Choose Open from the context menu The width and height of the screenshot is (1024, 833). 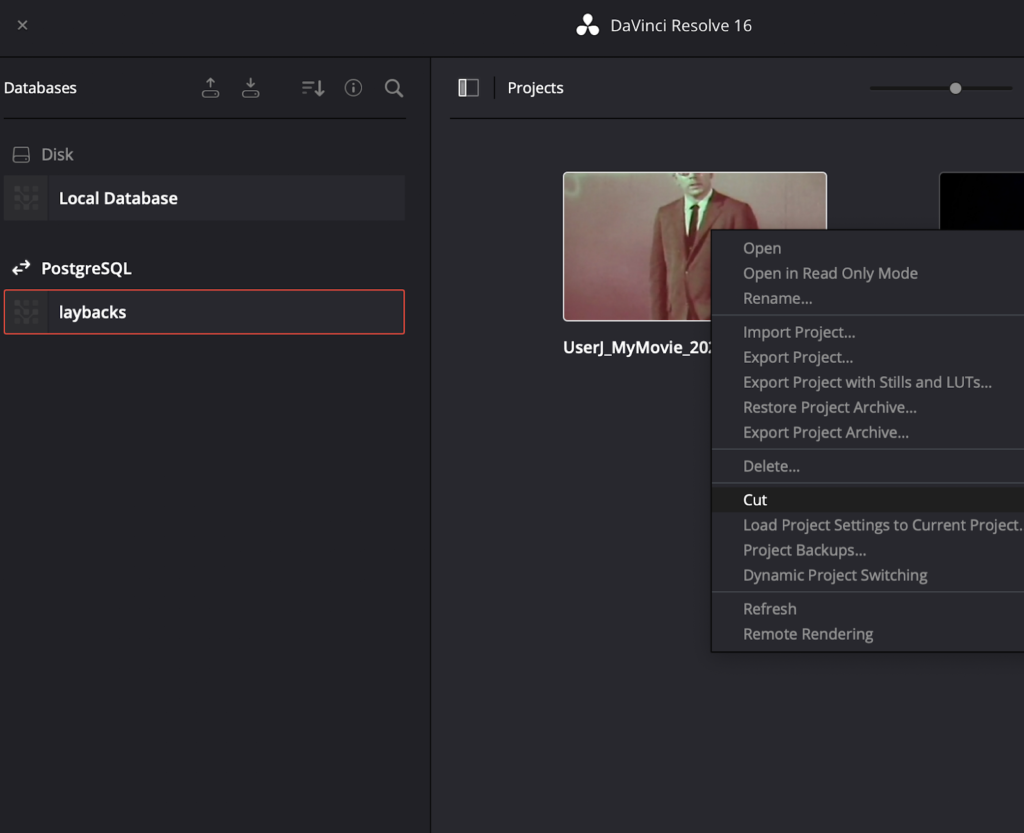coord(762,248)
